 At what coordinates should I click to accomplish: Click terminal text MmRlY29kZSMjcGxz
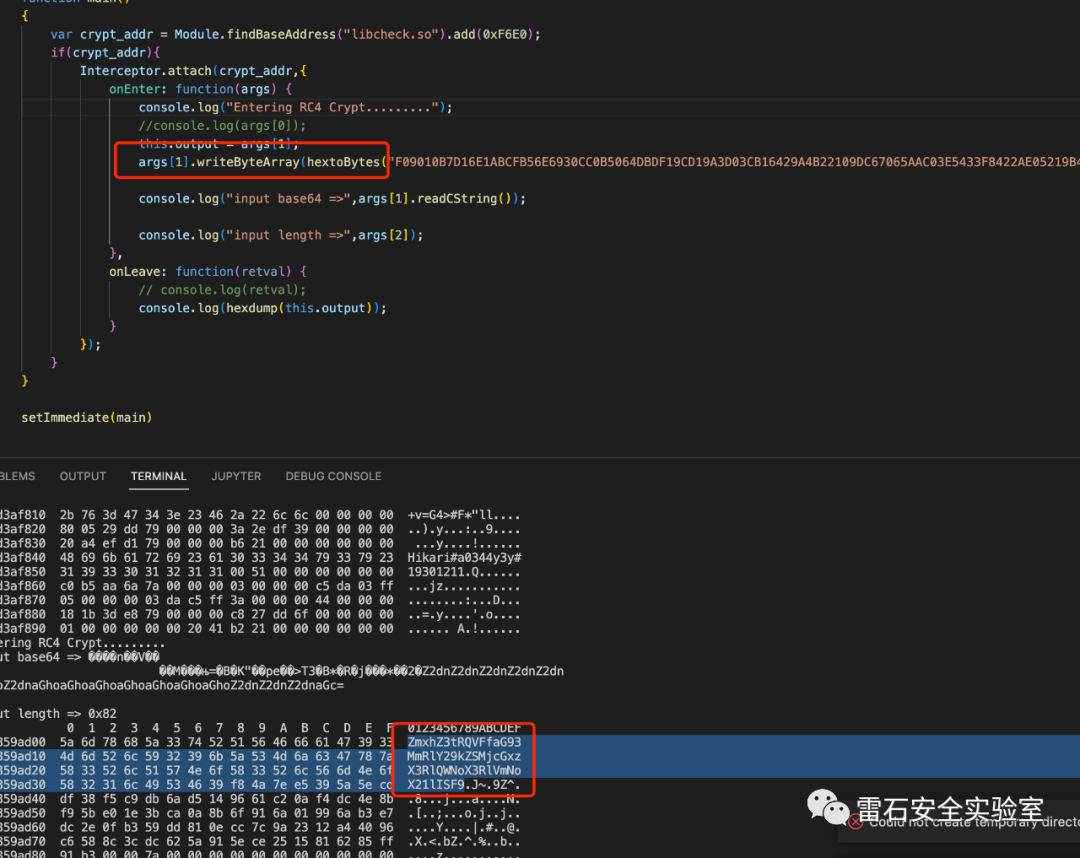(x=464, y=756)
